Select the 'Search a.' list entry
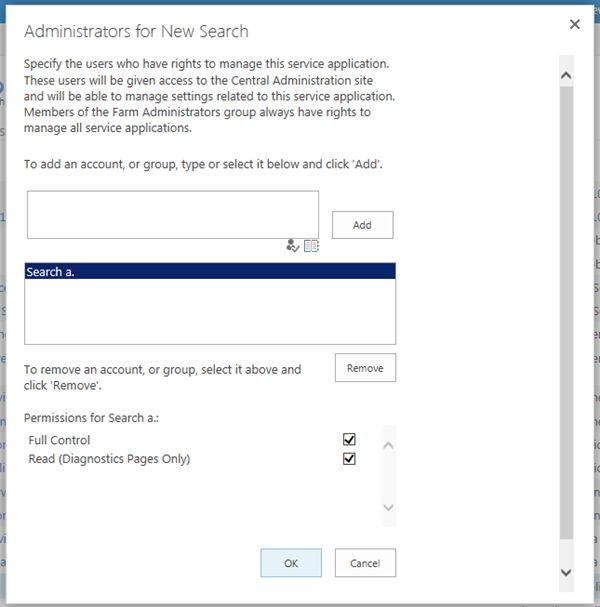 coord(210,271)
